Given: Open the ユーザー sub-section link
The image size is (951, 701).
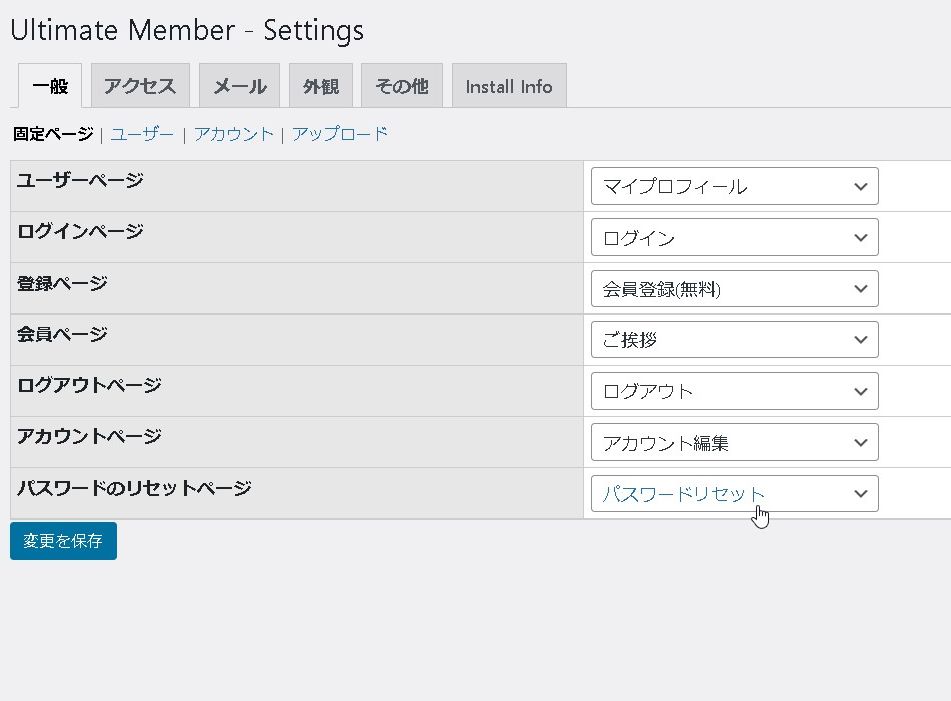Looking at the screenshot, I should pyautogui.click(x=142, y=134).
